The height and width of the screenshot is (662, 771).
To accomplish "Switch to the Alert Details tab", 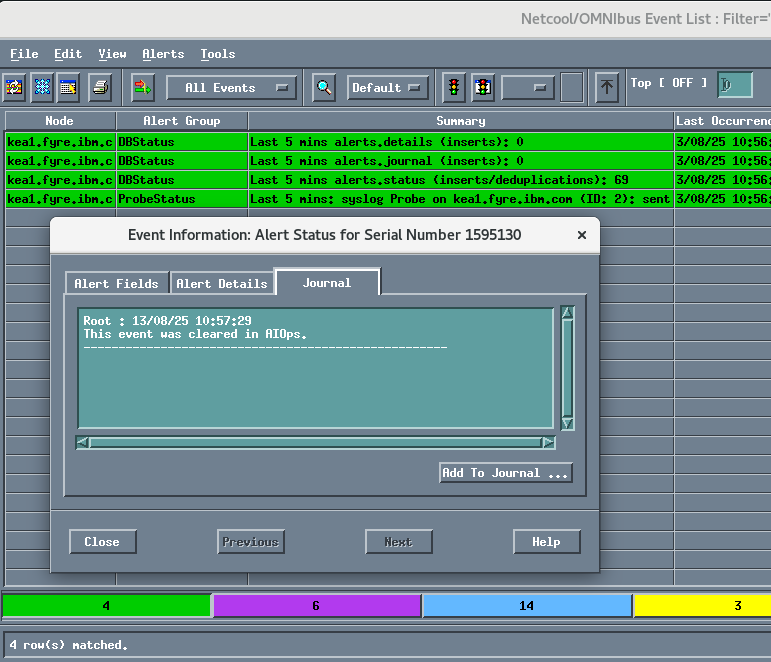I will tap(222, 283).
